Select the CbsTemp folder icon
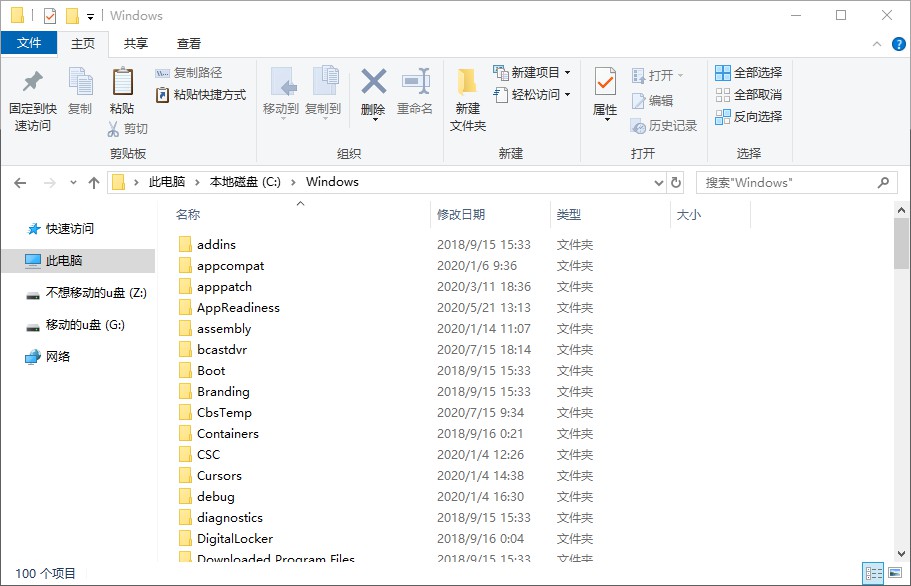Image resolution: width=911 pixels, height=586 pixels. 185,412
